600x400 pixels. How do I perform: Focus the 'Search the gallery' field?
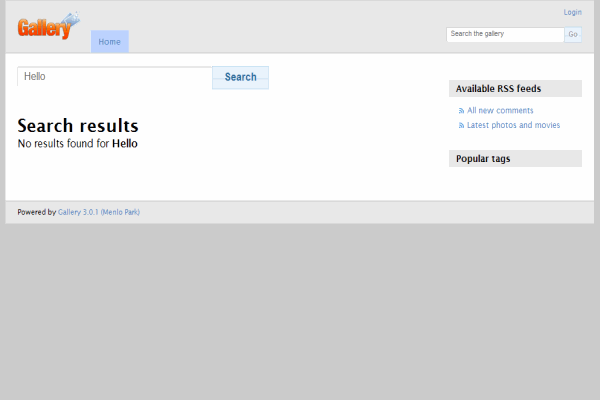click(x=505, y=34)
